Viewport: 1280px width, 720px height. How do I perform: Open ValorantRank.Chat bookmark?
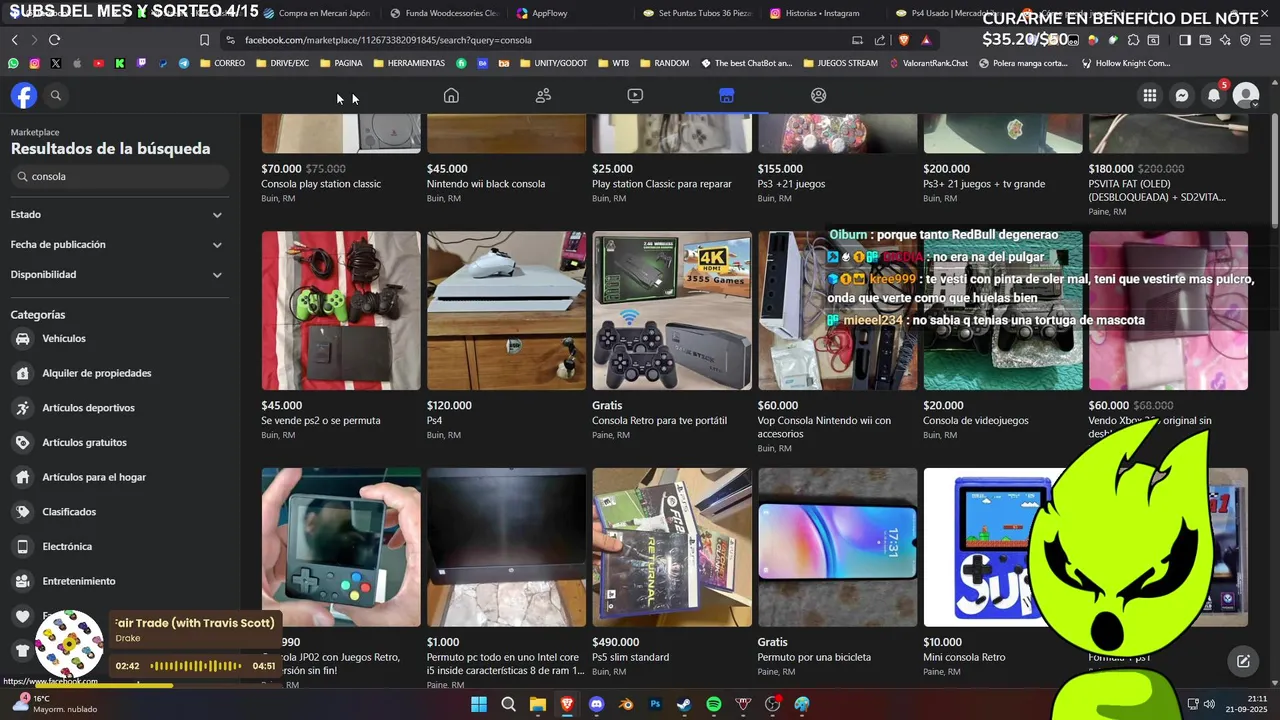pos(927,63)
